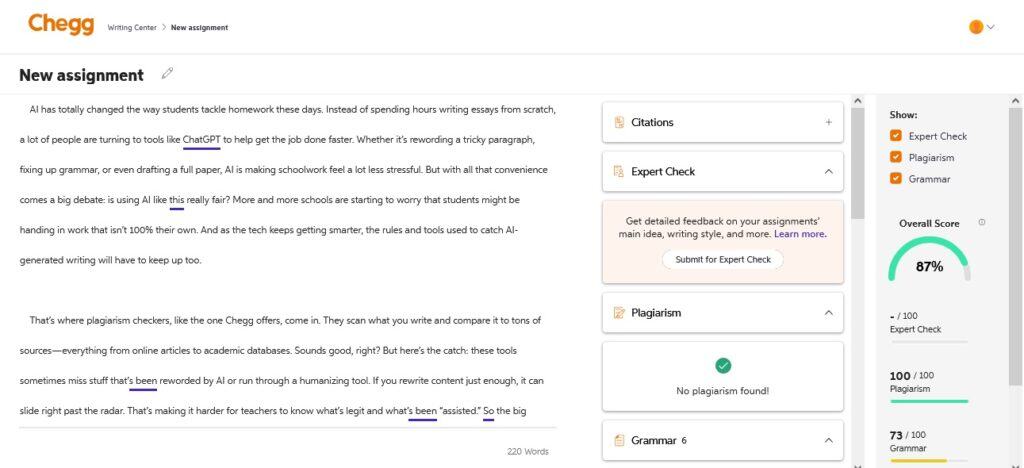Edit assignment title with pencil icon
The image size is (1024, 468).
(x=167, y=74)
